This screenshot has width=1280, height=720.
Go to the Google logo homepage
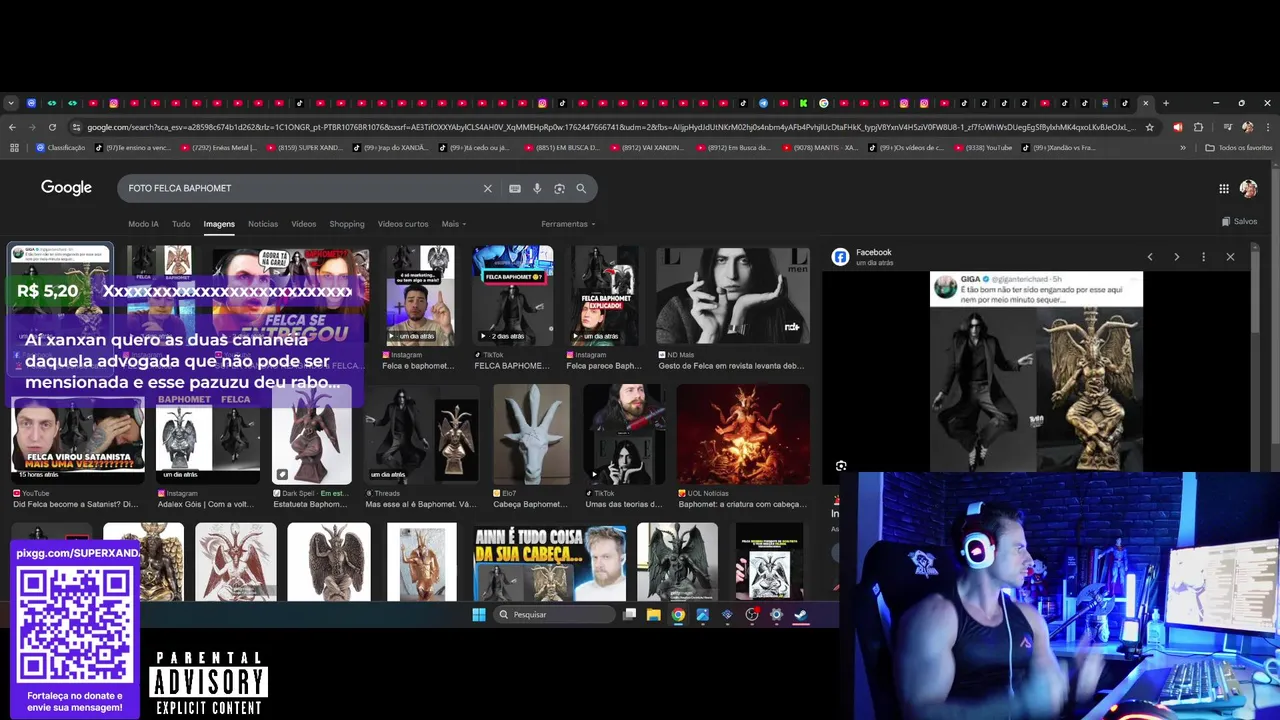coord(66,188)
